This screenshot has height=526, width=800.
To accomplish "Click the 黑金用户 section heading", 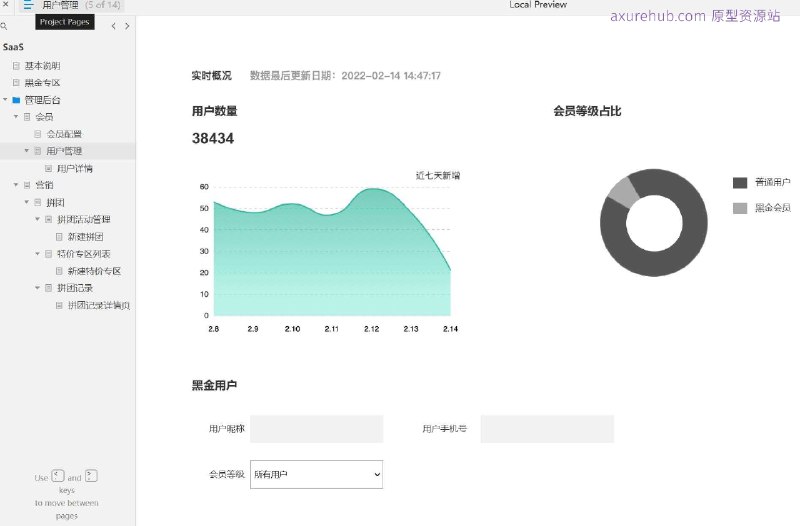I will coord(214,386).
